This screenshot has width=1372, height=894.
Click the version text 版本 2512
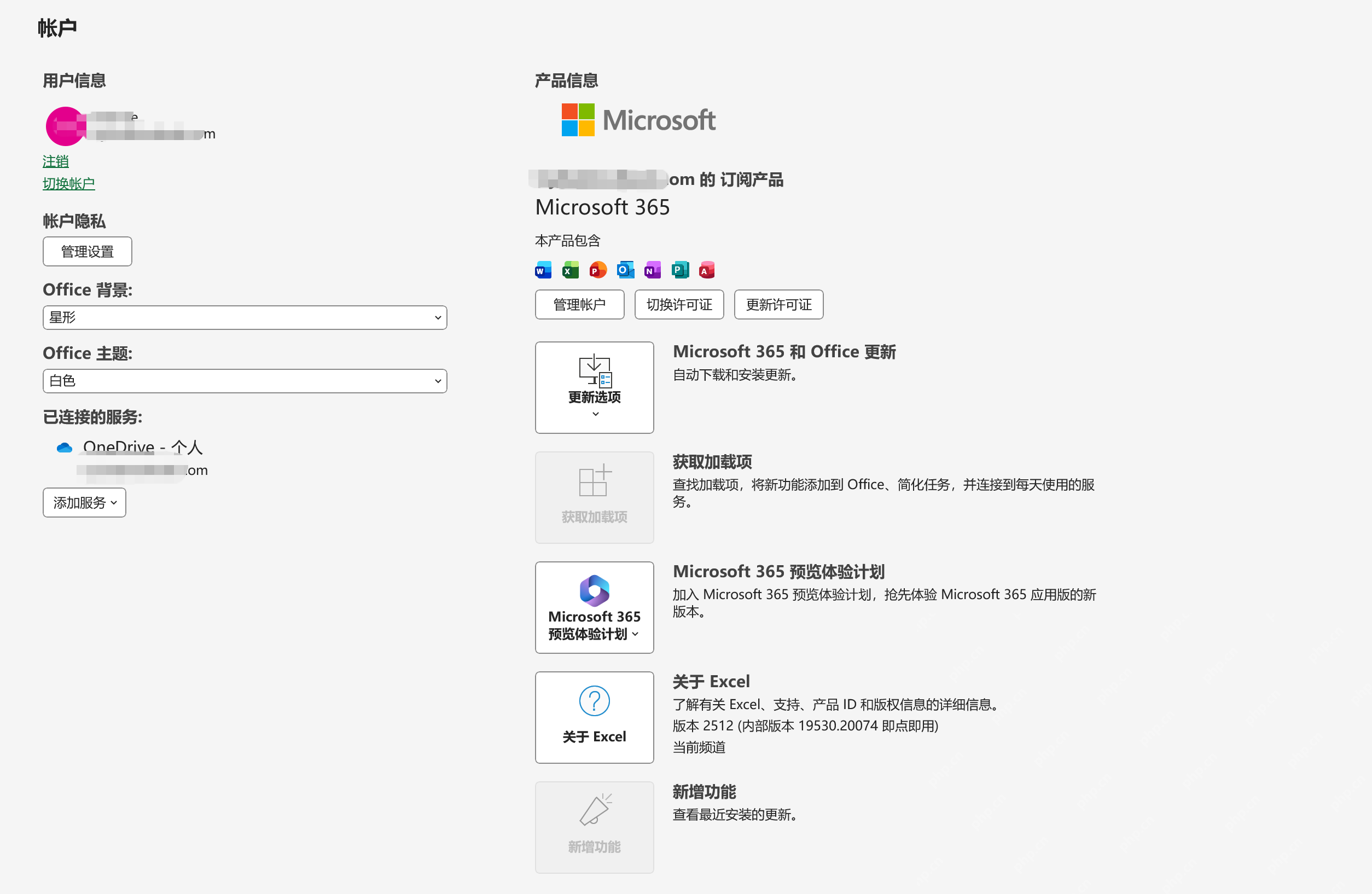[805, 725]
